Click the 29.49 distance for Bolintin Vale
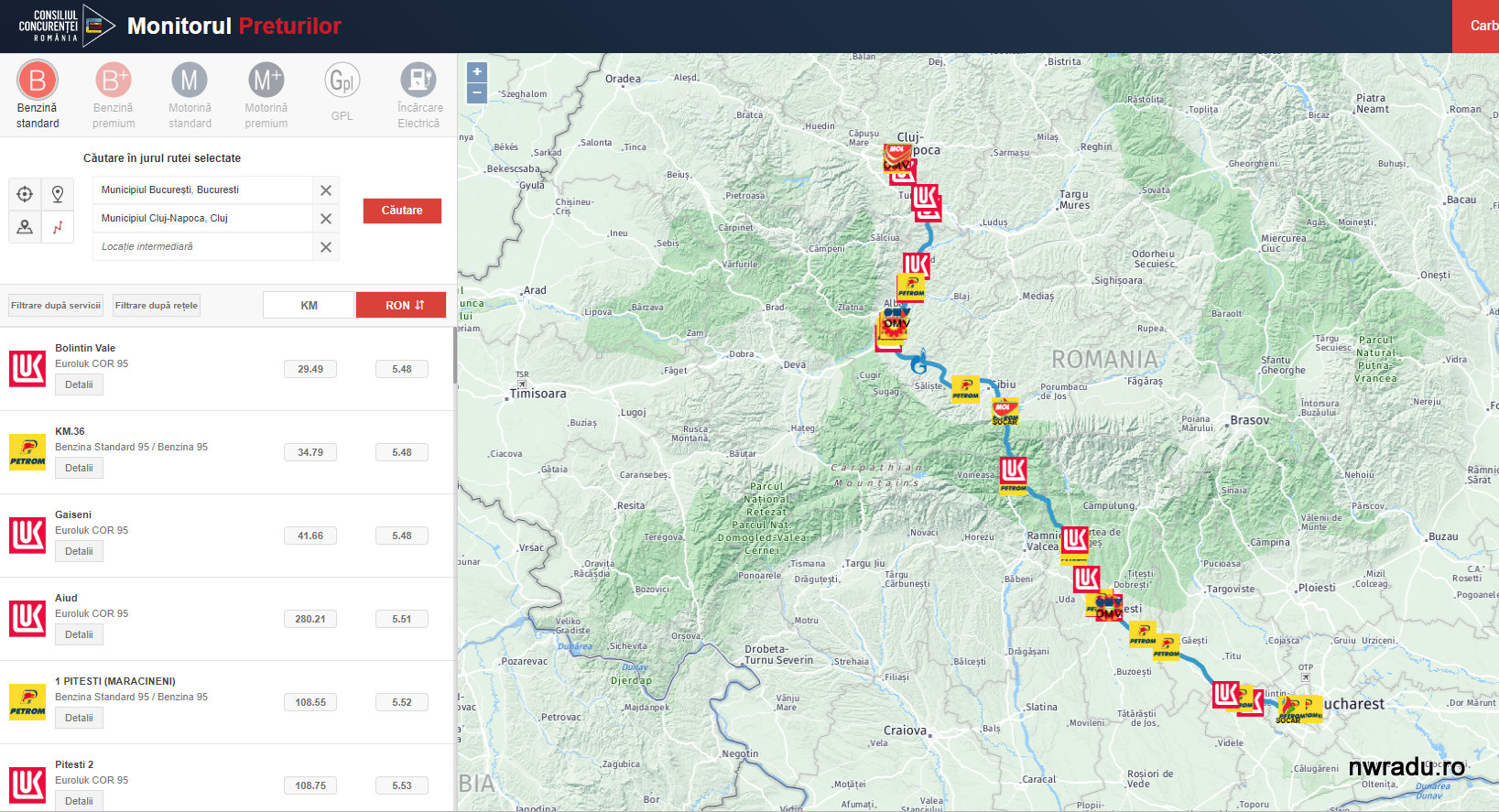Image resolution: width=1499 pixels, height=812 pixels. pyautogui.click(x=310, y=369)
